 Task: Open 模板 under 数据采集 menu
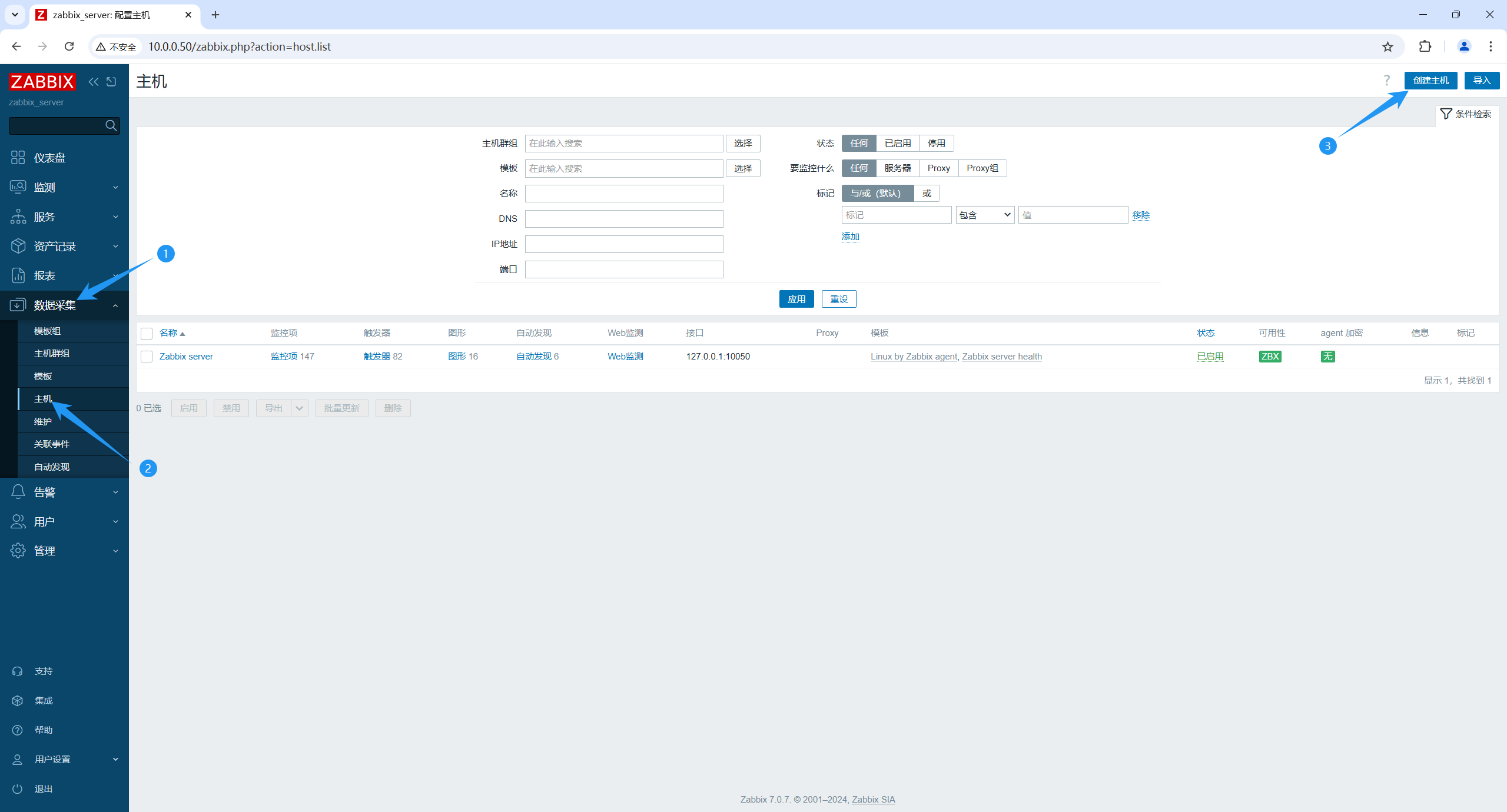[43, 377]
